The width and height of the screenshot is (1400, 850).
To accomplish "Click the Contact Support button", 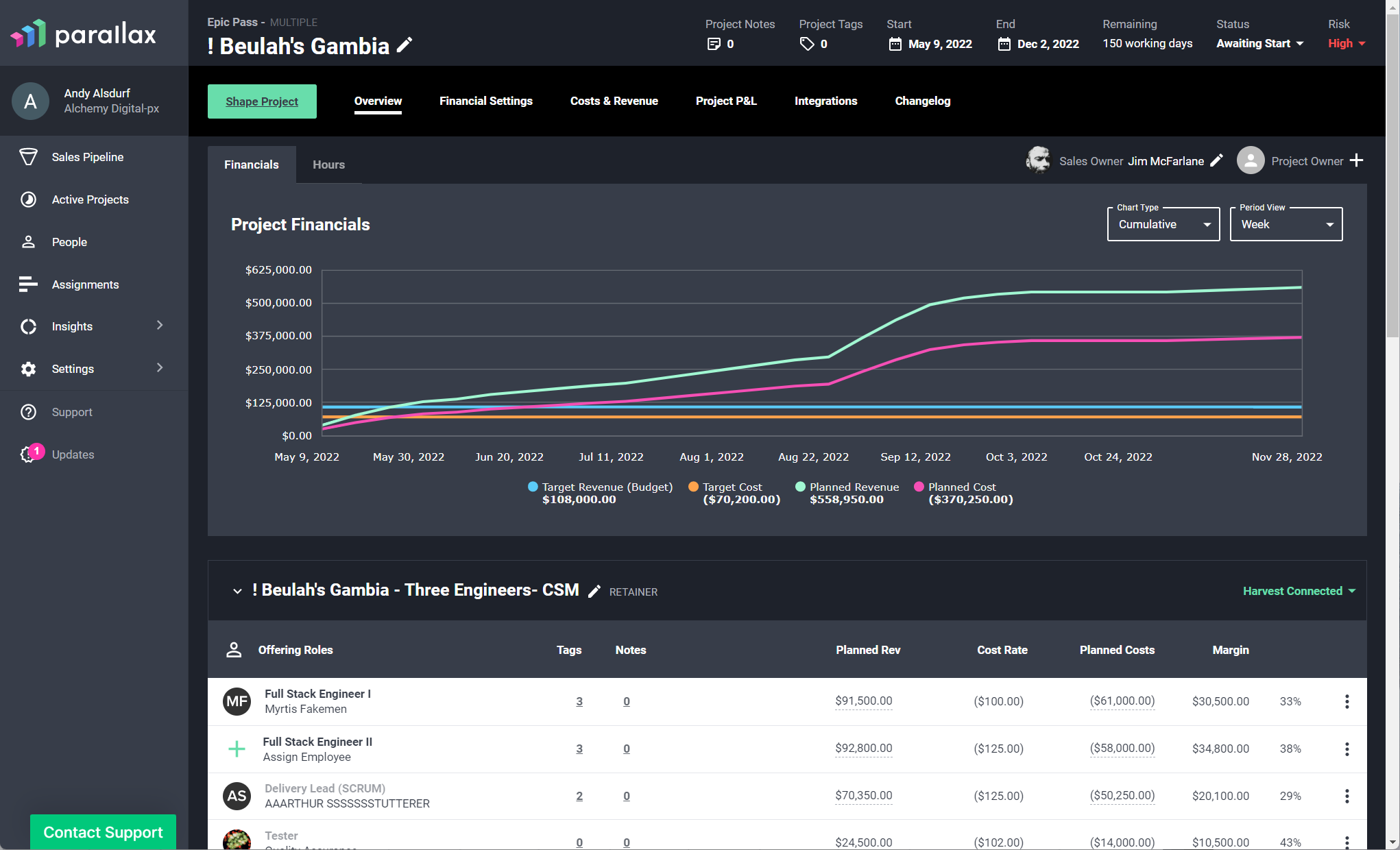I will pos(103,831).
